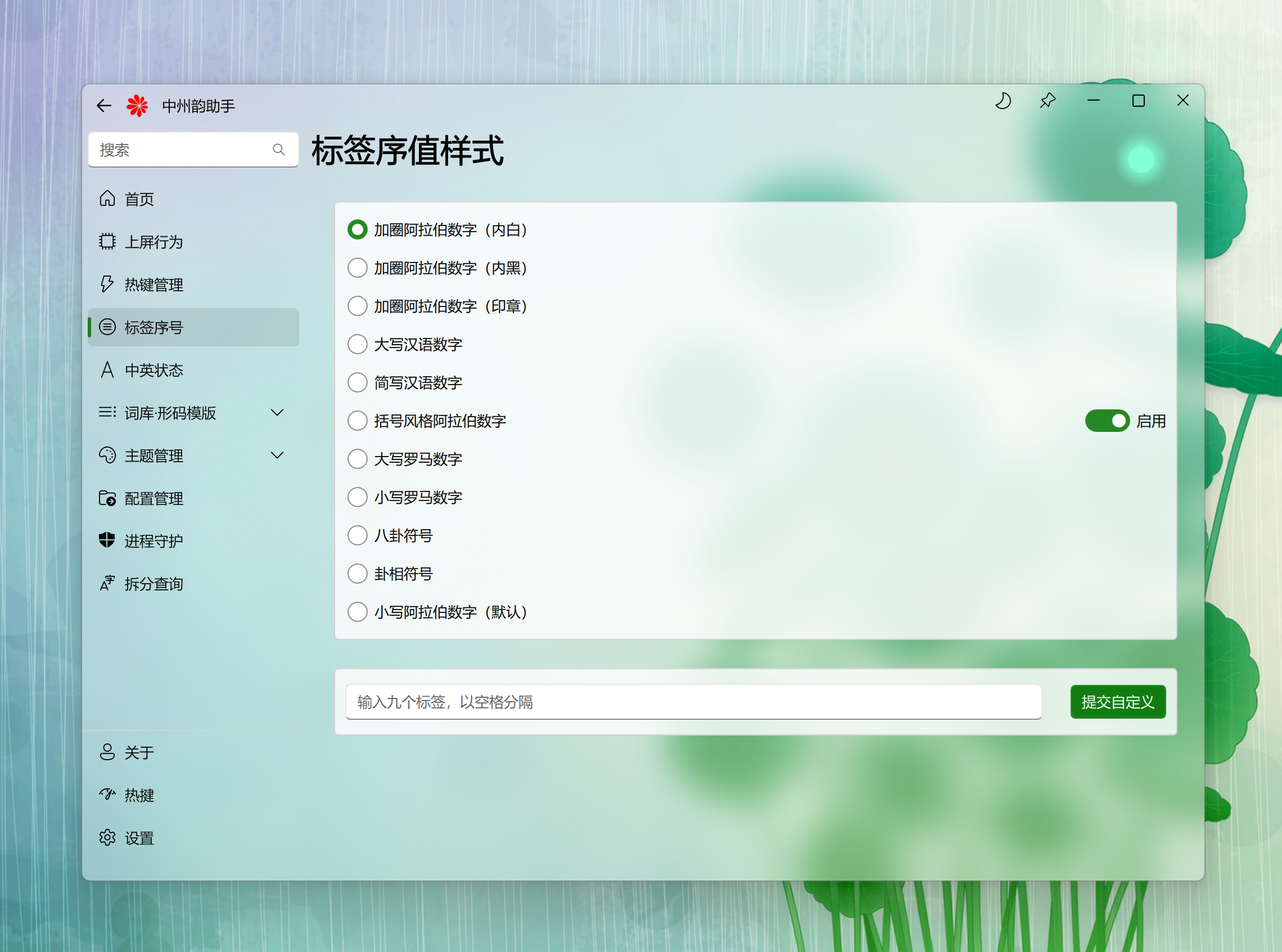The width and height of the screenshot is (1282, 952).
Task: Open 进程守护 shield icon page
Action: 108,540
